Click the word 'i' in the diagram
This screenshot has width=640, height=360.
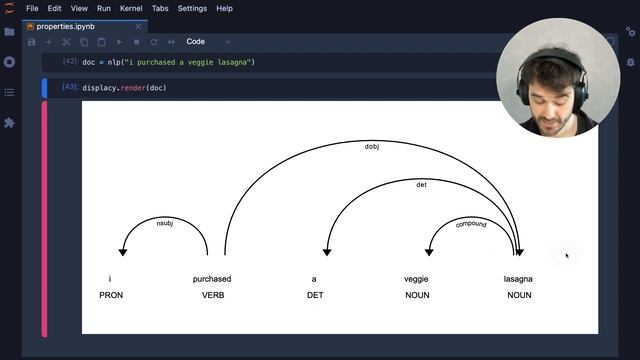point(110,279)
